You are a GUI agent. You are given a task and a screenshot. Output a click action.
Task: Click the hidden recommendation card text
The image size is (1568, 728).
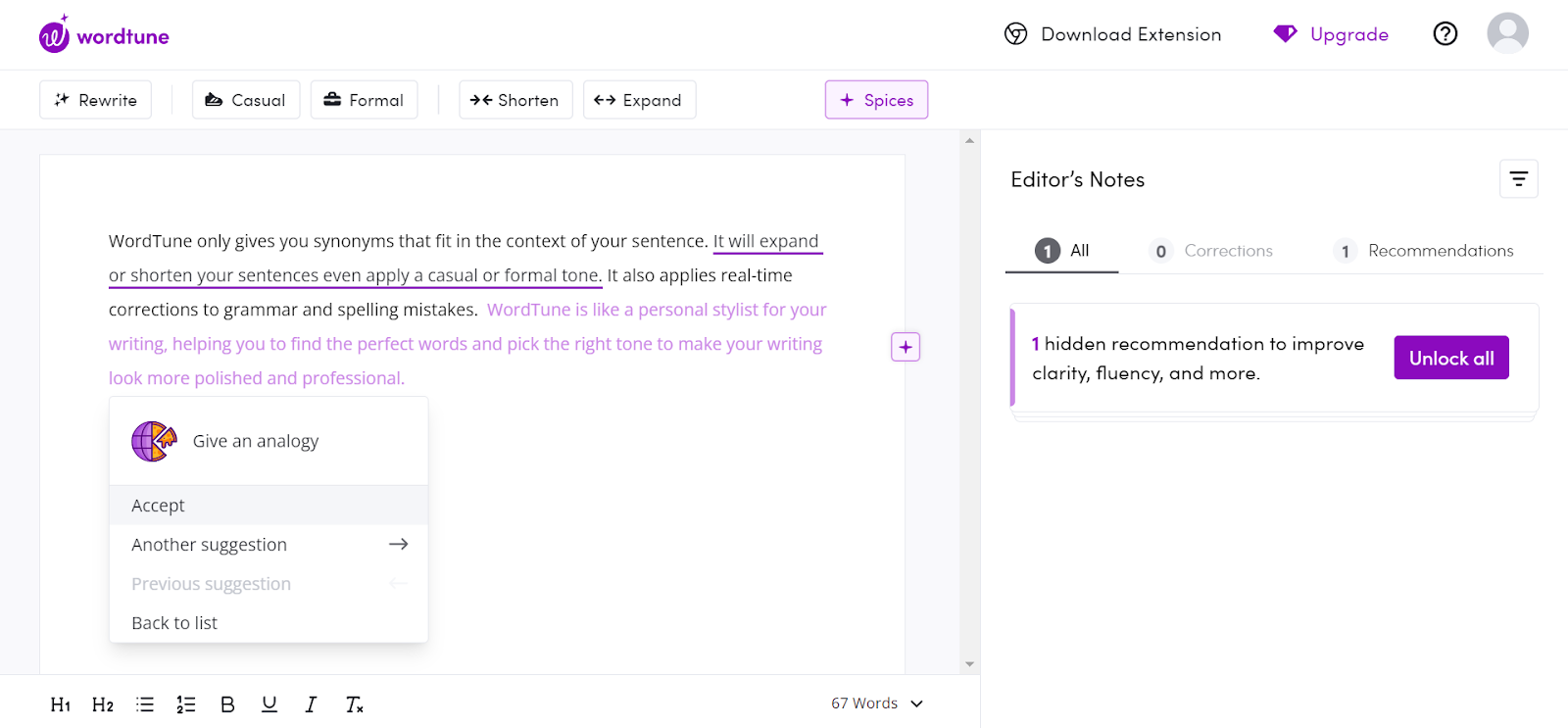click(1198, 359)
